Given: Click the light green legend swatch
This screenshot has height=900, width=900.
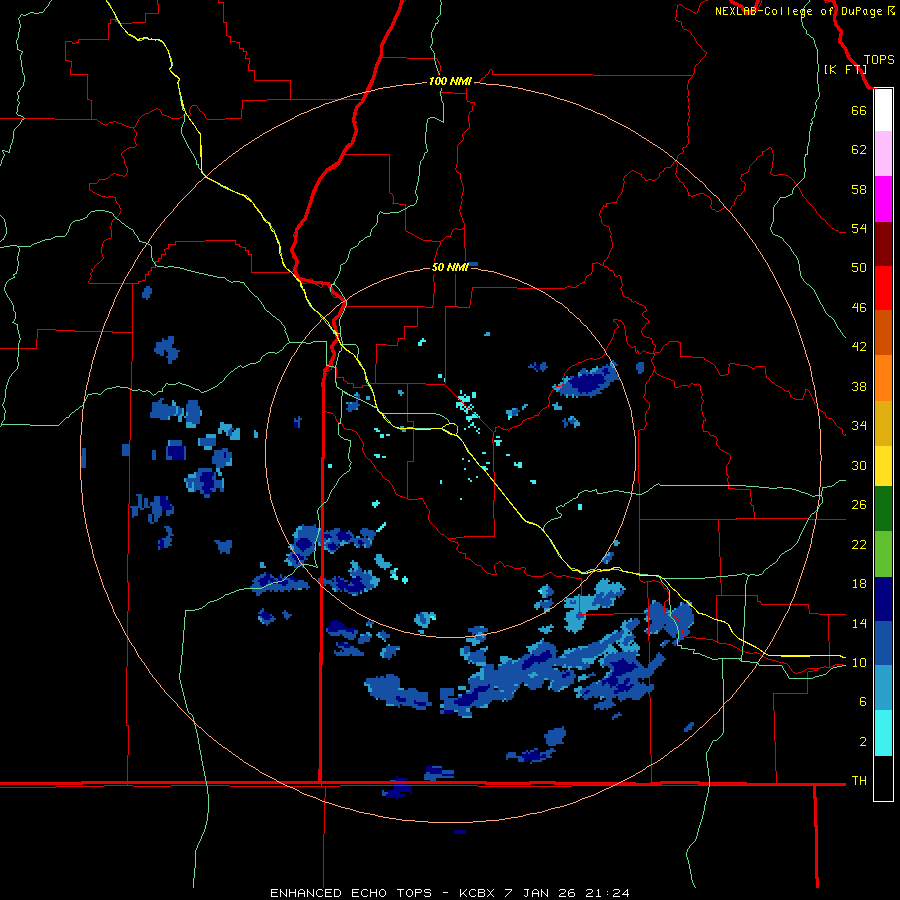Looking at the screenshot, I should tap(883, 554).
